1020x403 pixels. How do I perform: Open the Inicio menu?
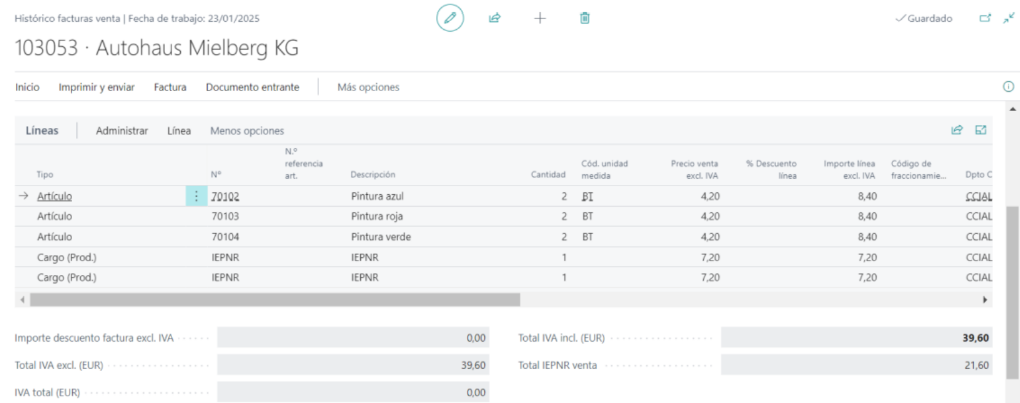(27, 87)
